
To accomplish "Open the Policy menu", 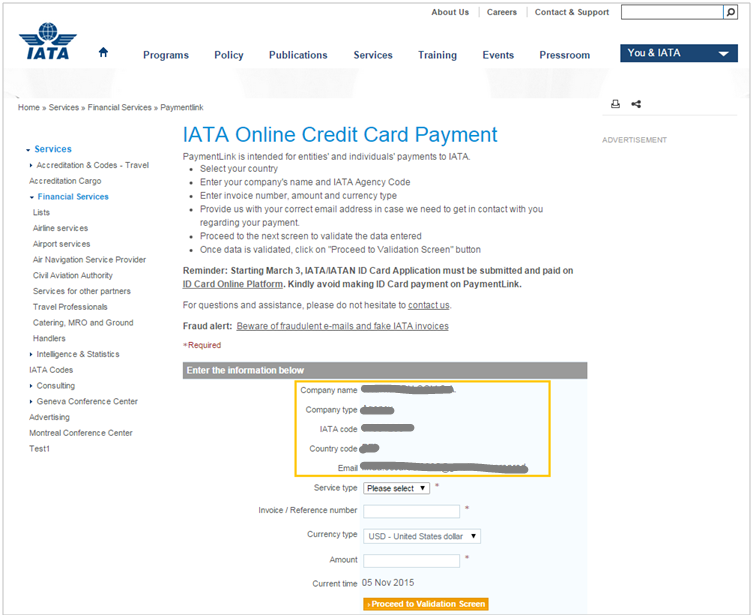I will (229, 55).
